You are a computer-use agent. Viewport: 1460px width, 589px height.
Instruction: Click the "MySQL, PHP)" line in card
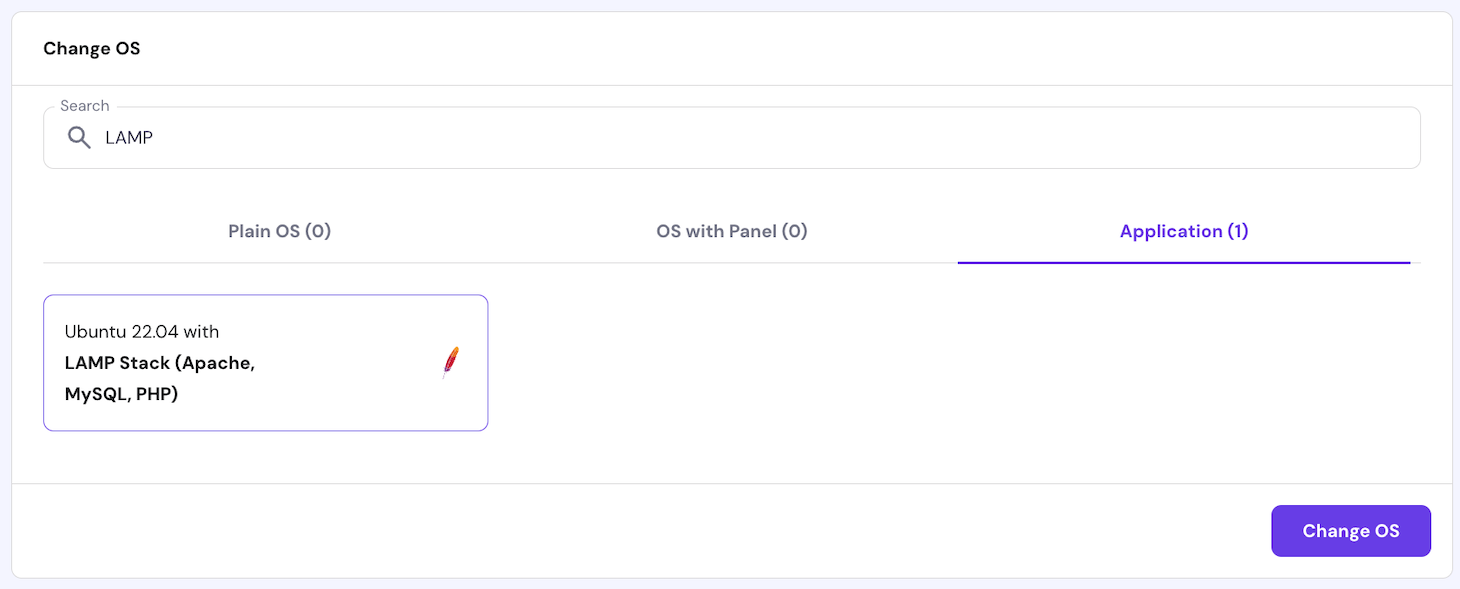click(x=121, y=394)
